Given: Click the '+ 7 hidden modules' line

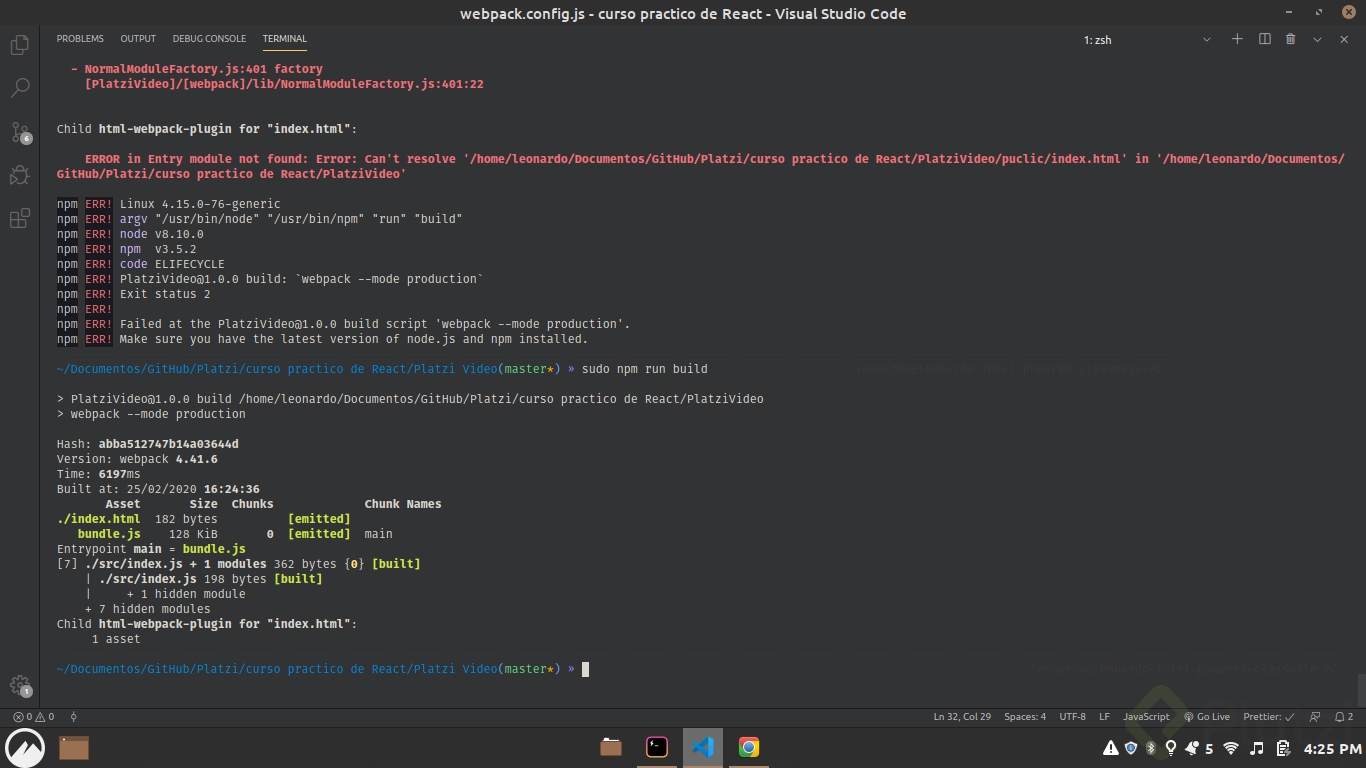Looking at the screenshot, I should [x=147, y=609].
